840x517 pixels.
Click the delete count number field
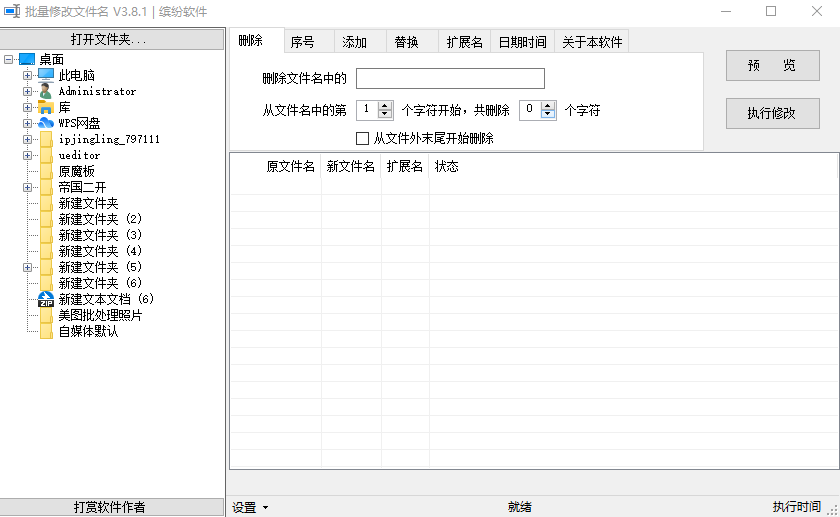tap(530, 110)
